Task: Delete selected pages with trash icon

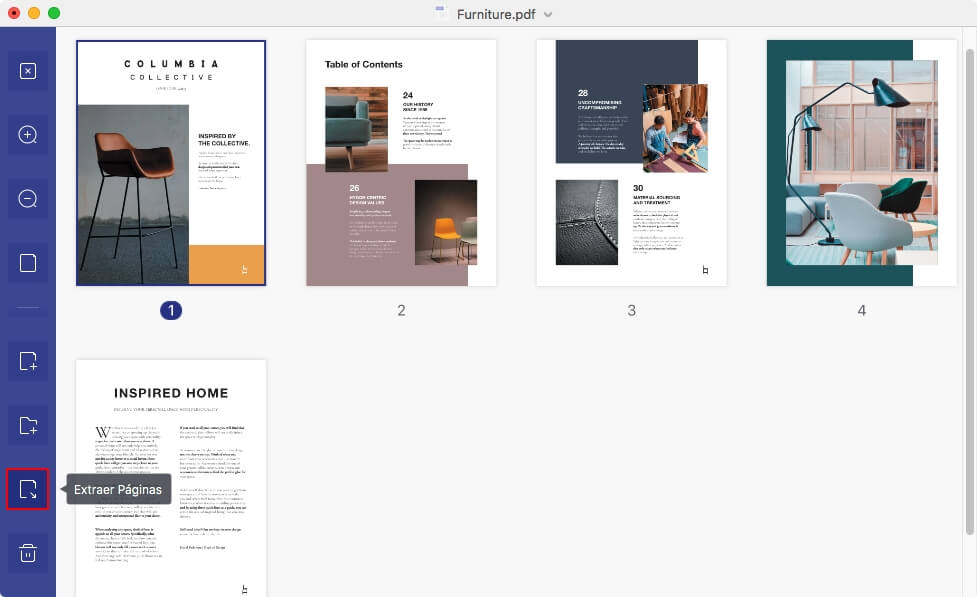Action: [28, 553]
